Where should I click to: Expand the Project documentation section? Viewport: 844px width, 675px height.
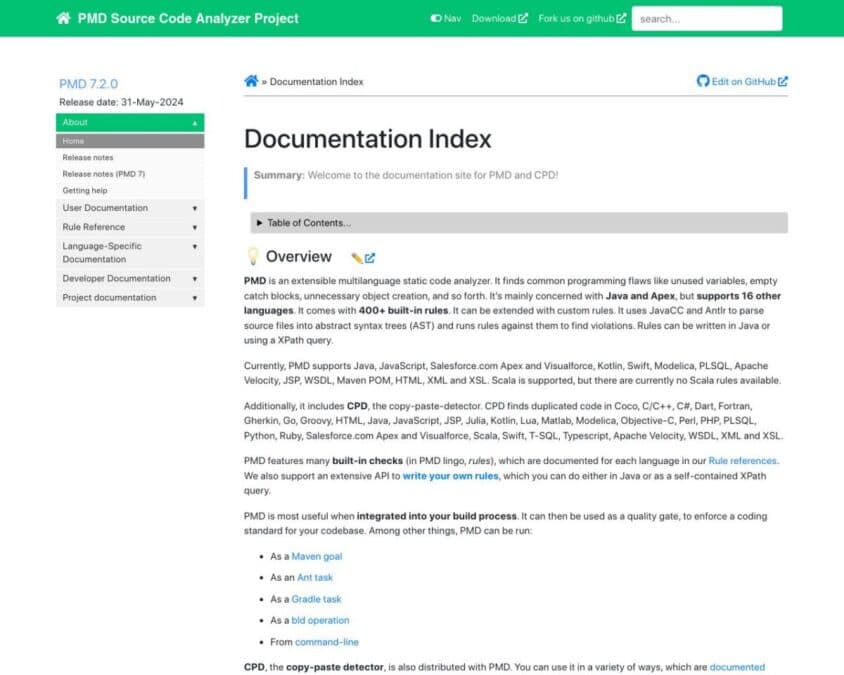coord(130,298)
